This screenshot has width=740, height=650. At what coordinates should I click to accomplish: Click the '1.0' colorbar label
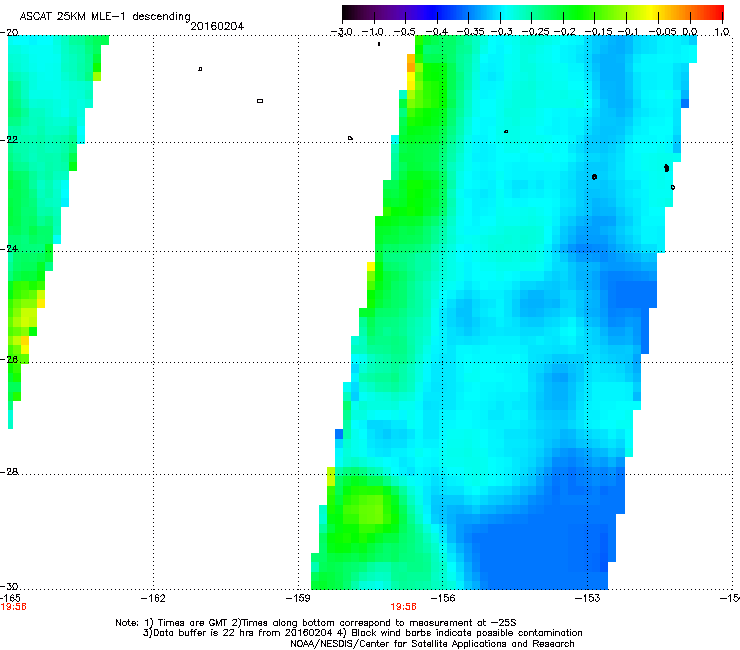click(722, 32)
